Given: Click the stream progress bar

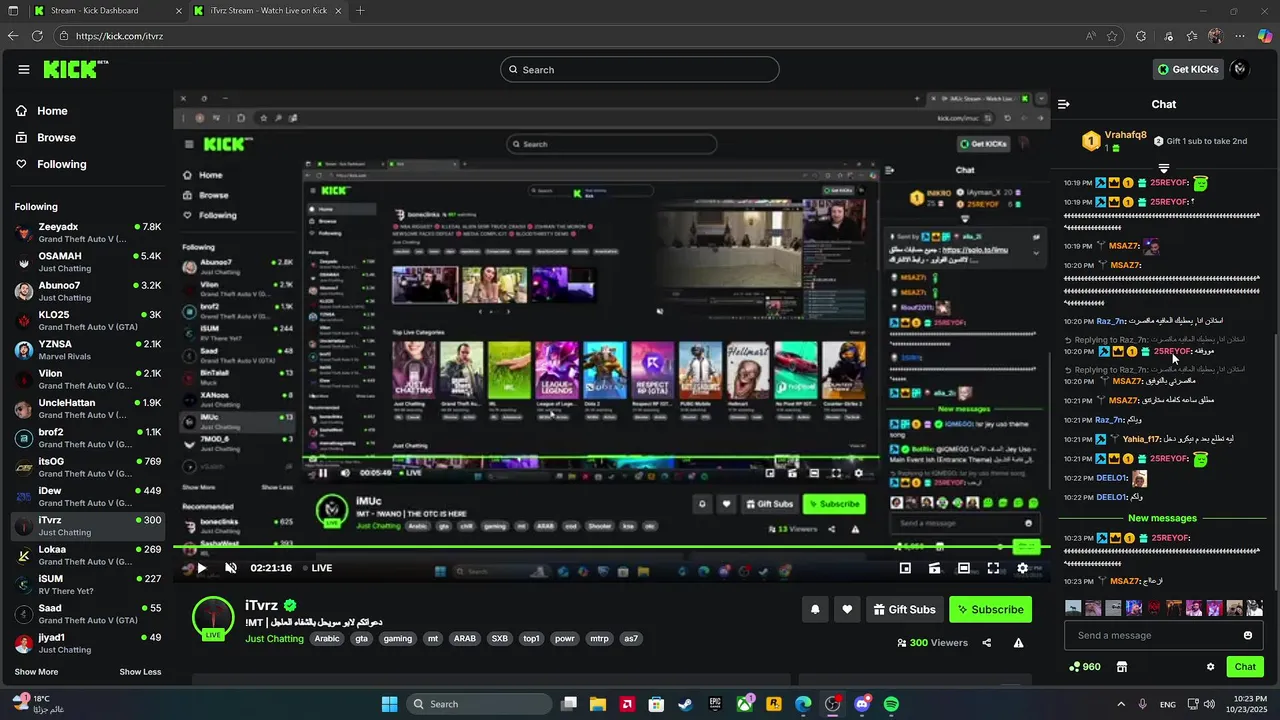Looking at the screenshot, I should (x=611, y=548).
